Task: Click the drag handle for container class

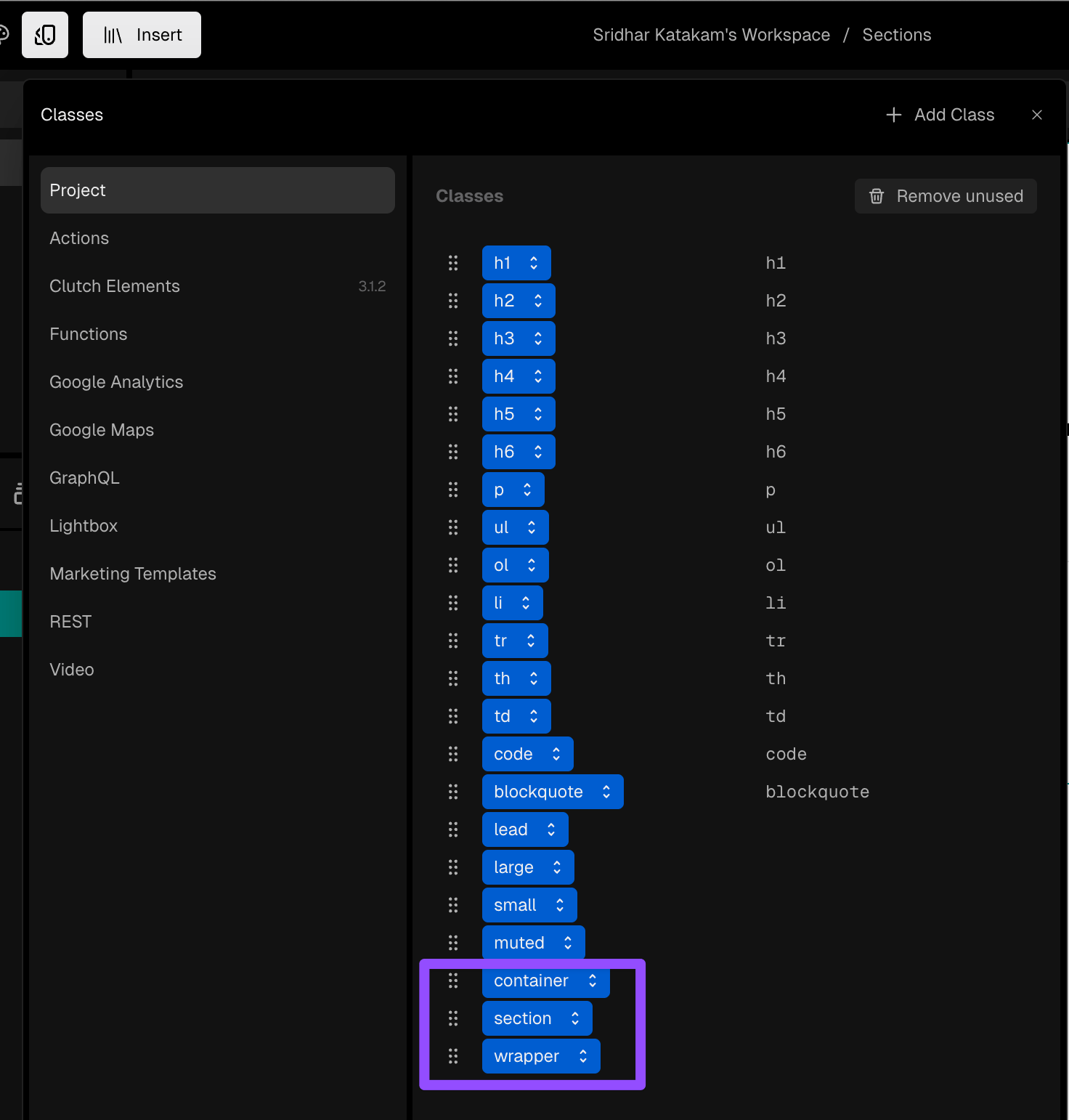Action: coord(453,981)
